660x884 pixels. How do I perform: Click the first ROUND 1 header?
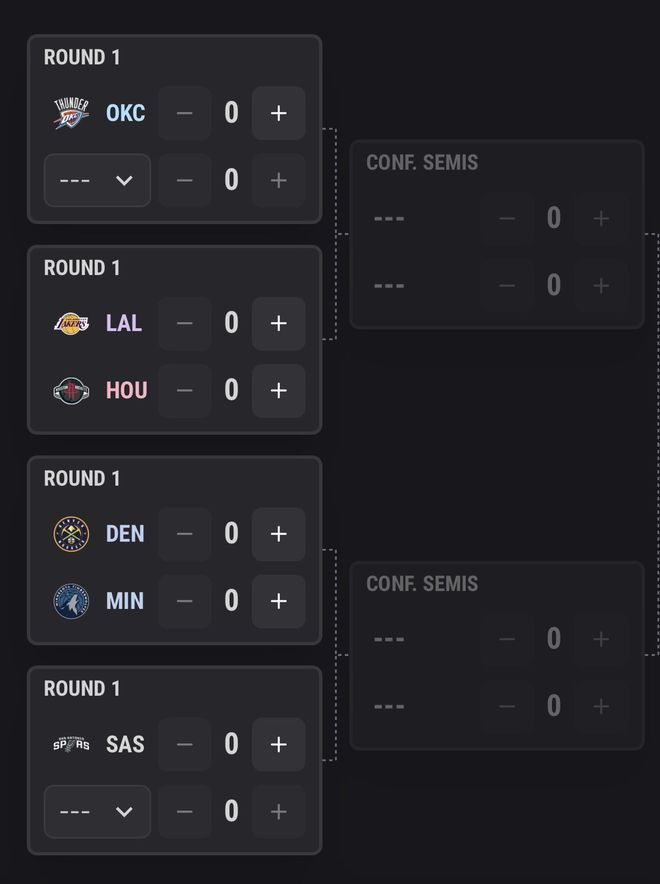(x=81, y=57)
